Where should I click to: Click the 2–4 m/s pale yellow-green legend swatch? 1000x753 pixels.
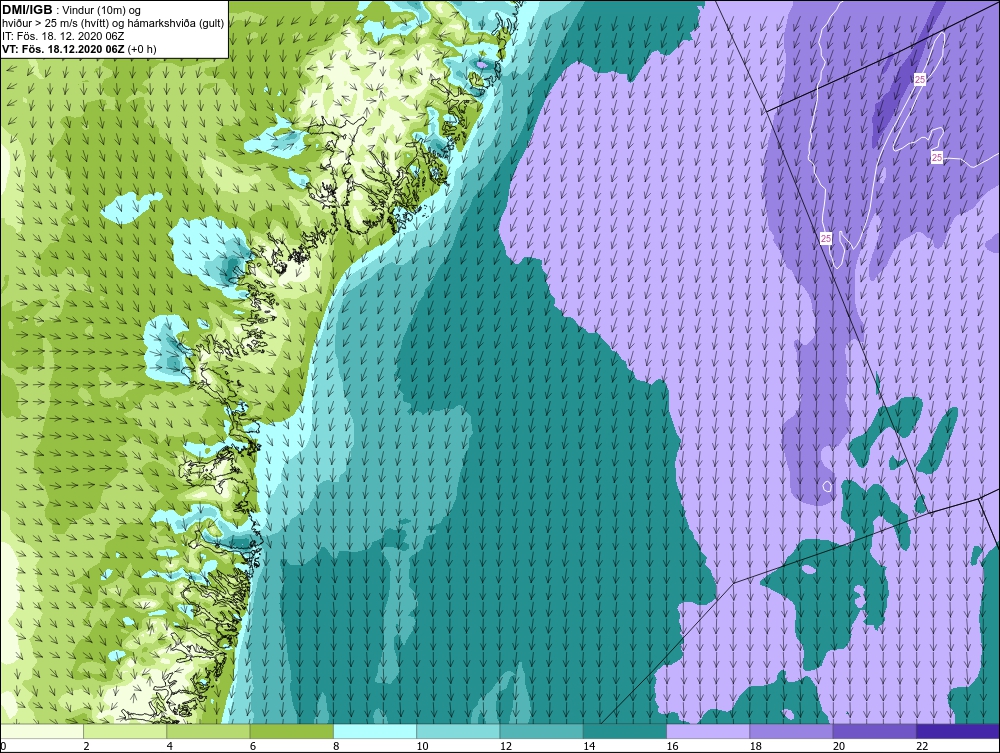pos(125,731)
